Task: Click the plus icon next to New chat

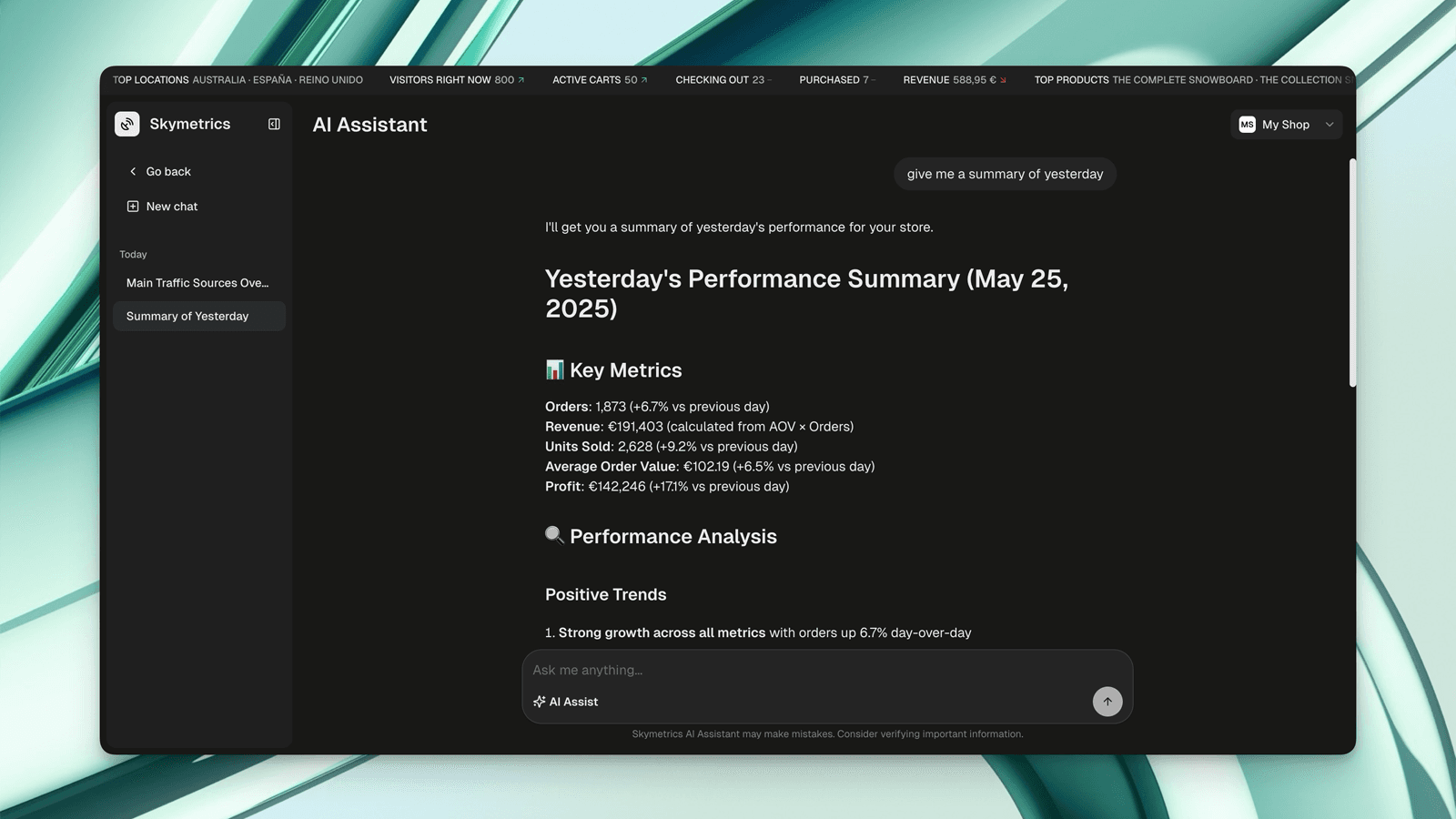Action: pos(132,206)
